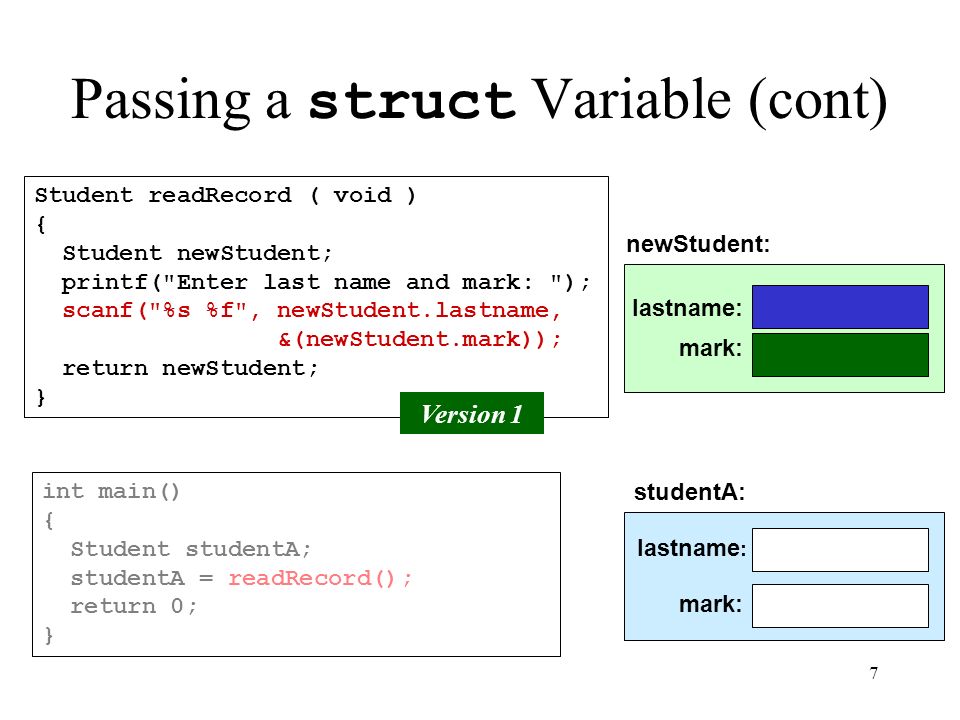This screenshot has height=720, width=960.
Task: Click the red readRecord() call in main
Action: point(321,578)
